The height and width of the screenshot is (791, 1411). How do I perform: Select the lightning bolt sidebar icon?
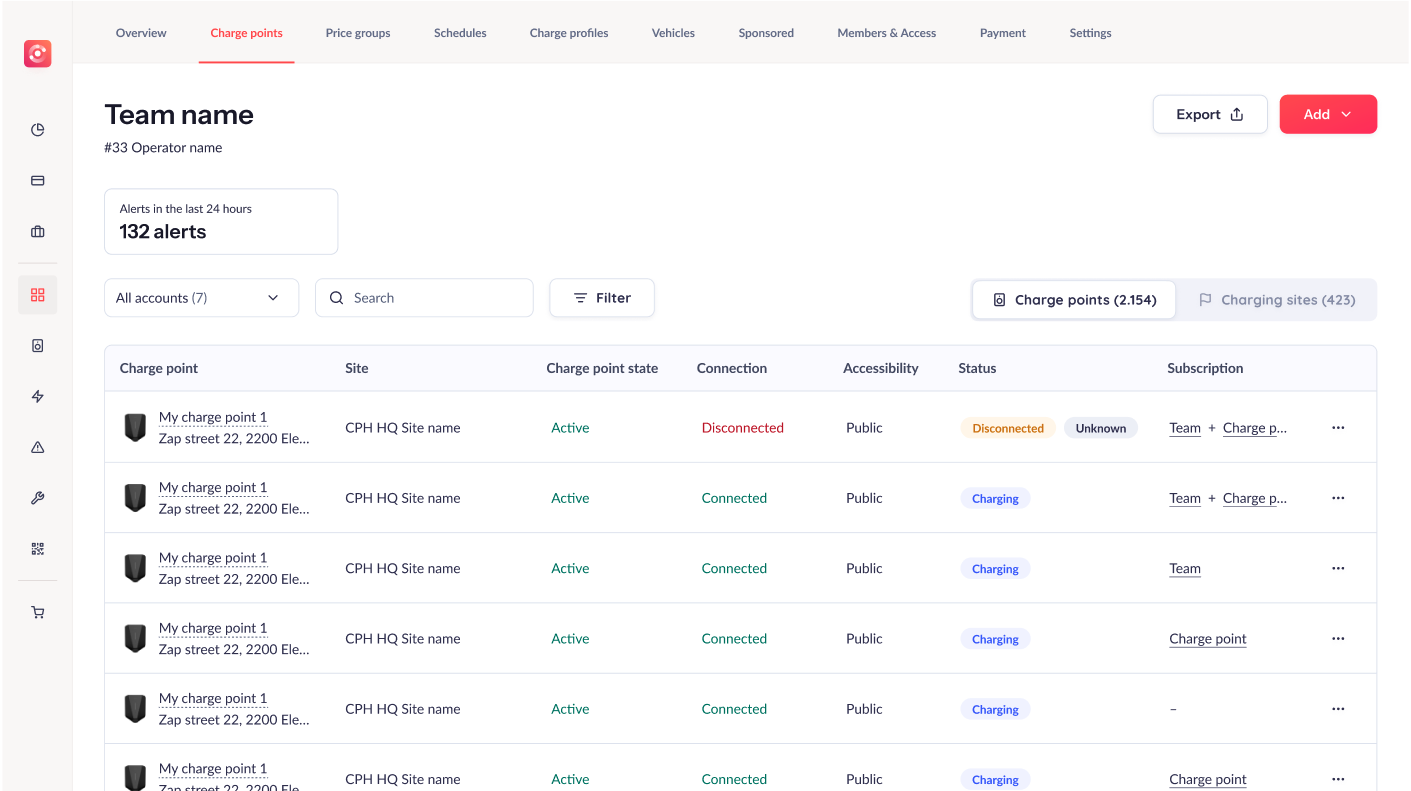click(38, 397)
